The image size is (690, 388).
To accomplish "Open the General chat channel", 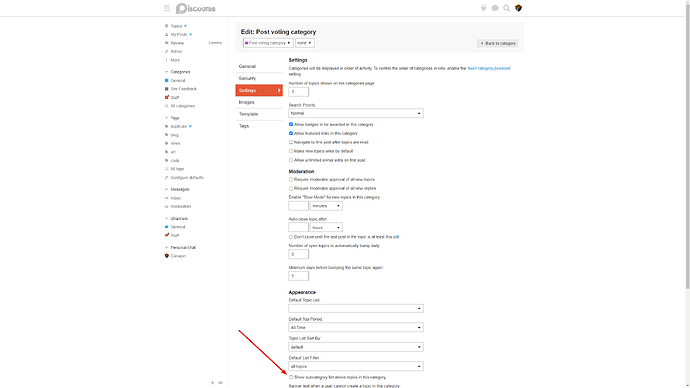I will 178,227.
